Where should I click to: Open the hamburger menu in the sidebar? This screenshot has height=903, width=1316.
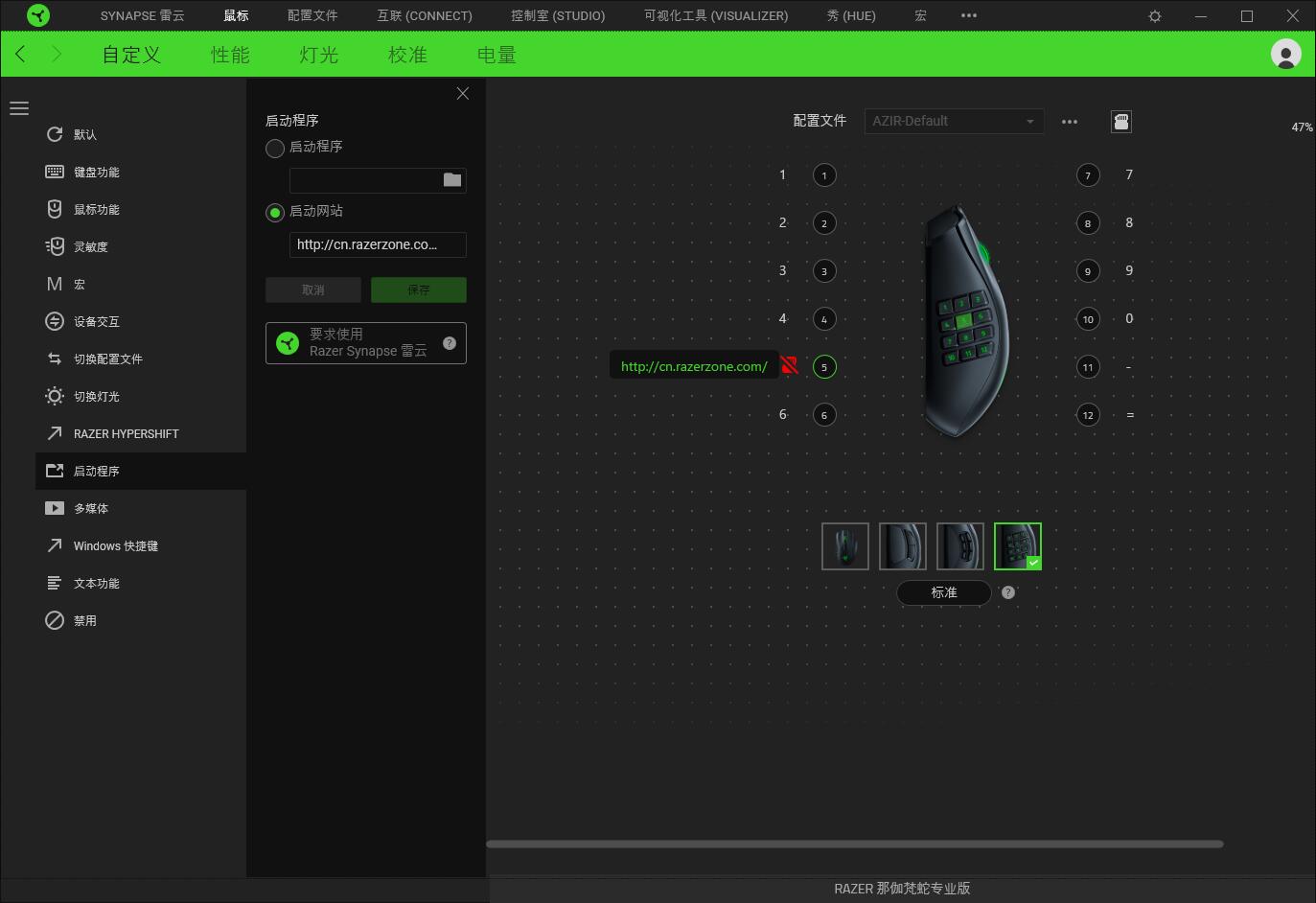coord(19,108)
